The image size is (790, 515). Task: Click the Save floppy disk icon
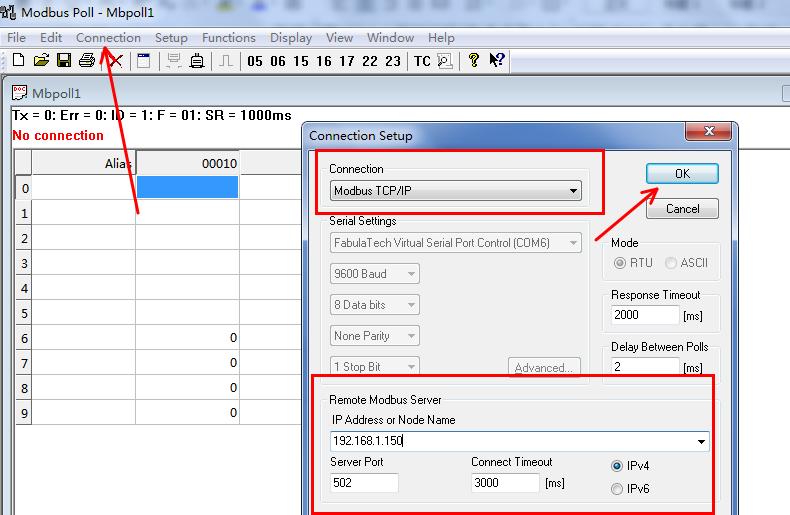pos(63,61)
